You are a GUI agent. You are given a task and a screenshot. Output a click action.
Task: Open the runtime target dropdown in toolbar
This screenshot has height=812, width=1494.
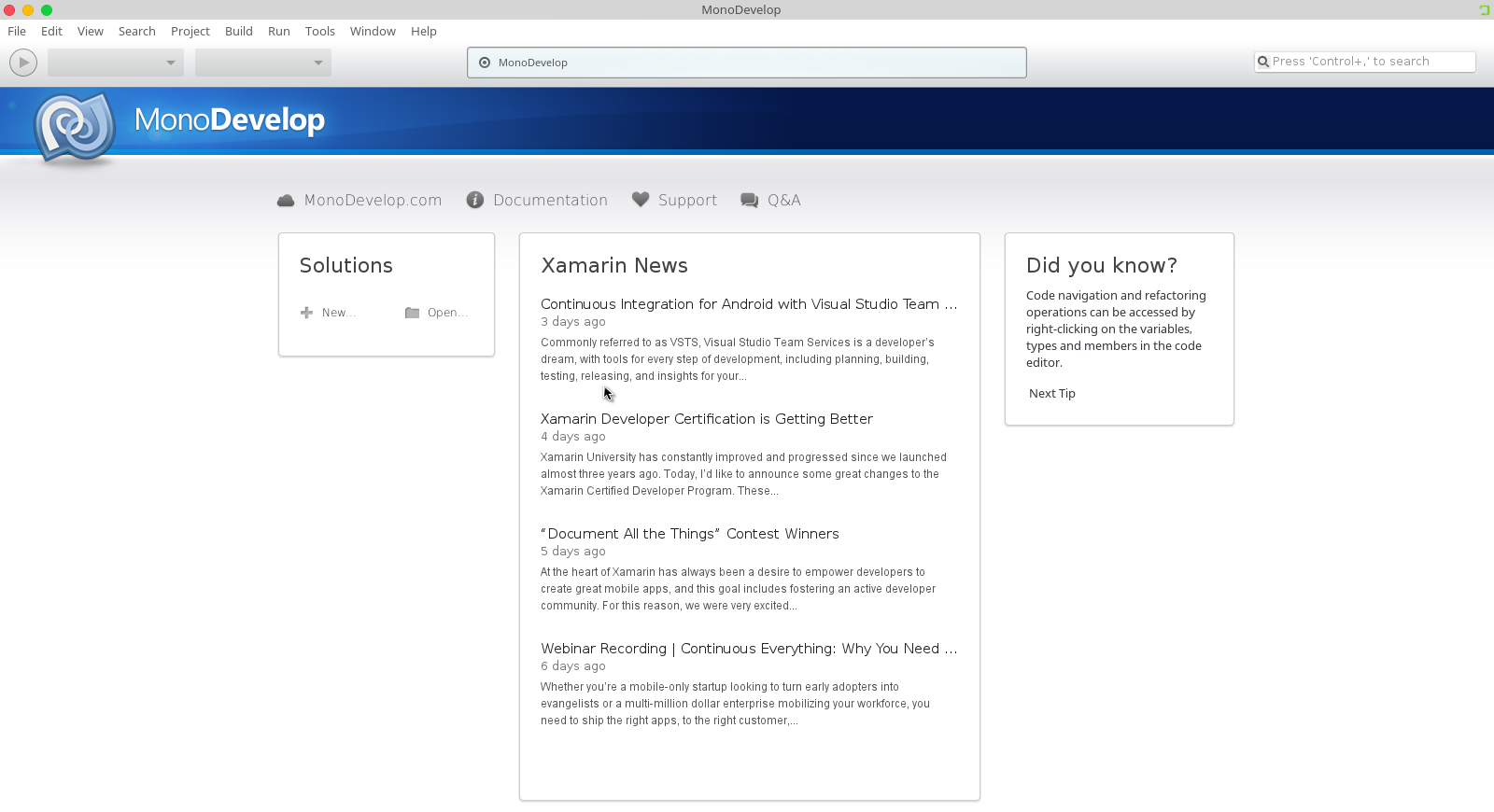pos(263,63)
